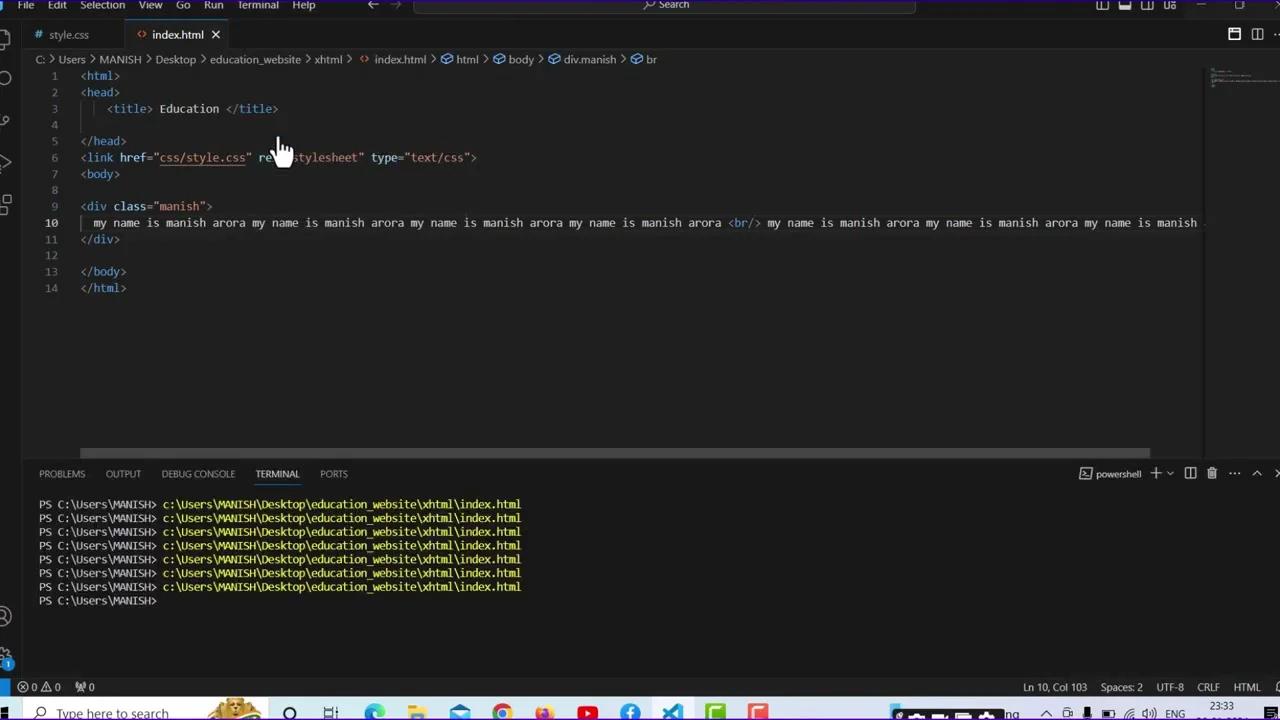1280x720 pixels.
Task: Change indentation via Spaces: 2
Action: tap(1121, 687)
